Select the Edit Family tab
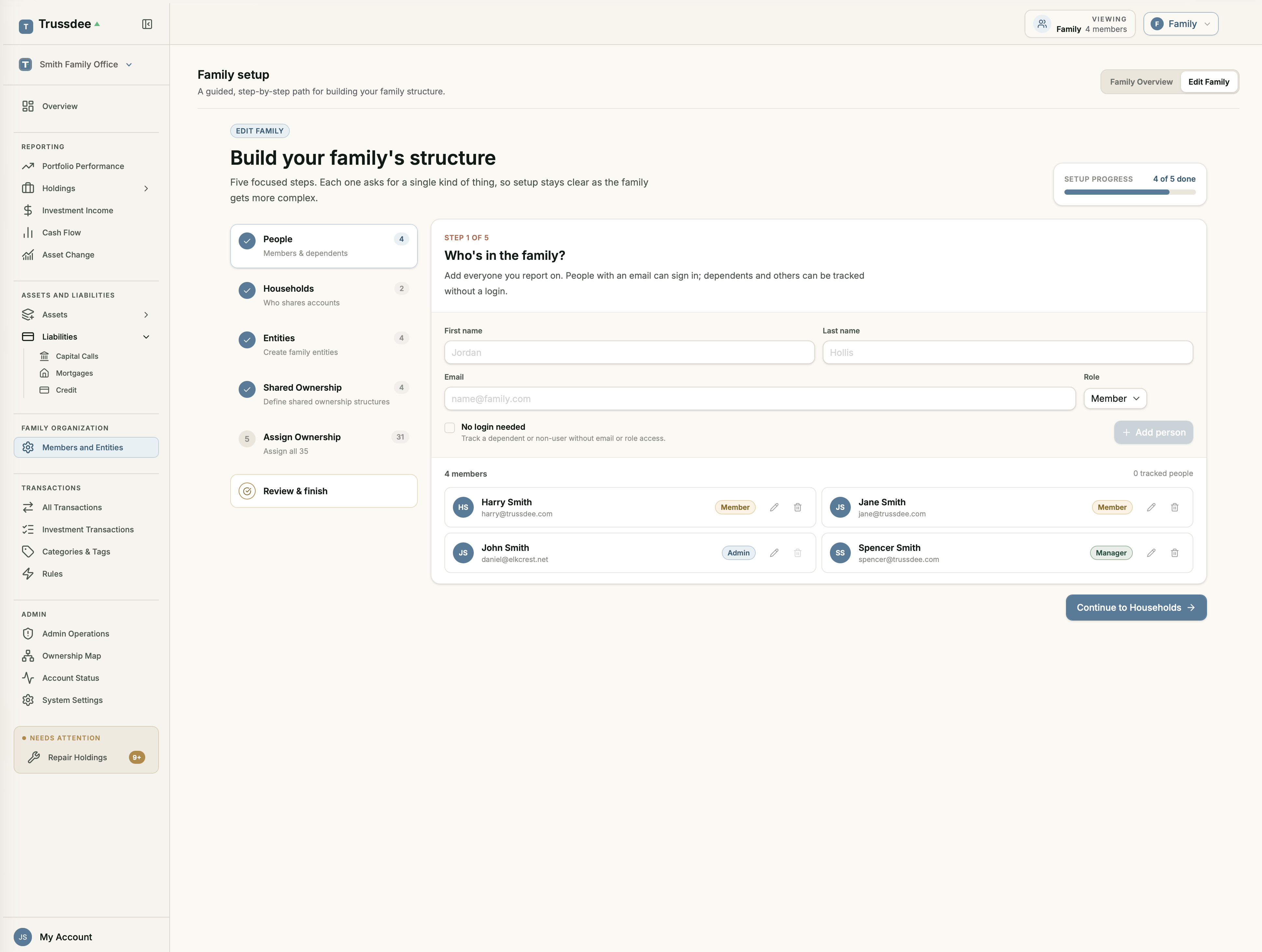This screenshot has width=1262, height=952. pyautogui.click(x=1208, y=82)
